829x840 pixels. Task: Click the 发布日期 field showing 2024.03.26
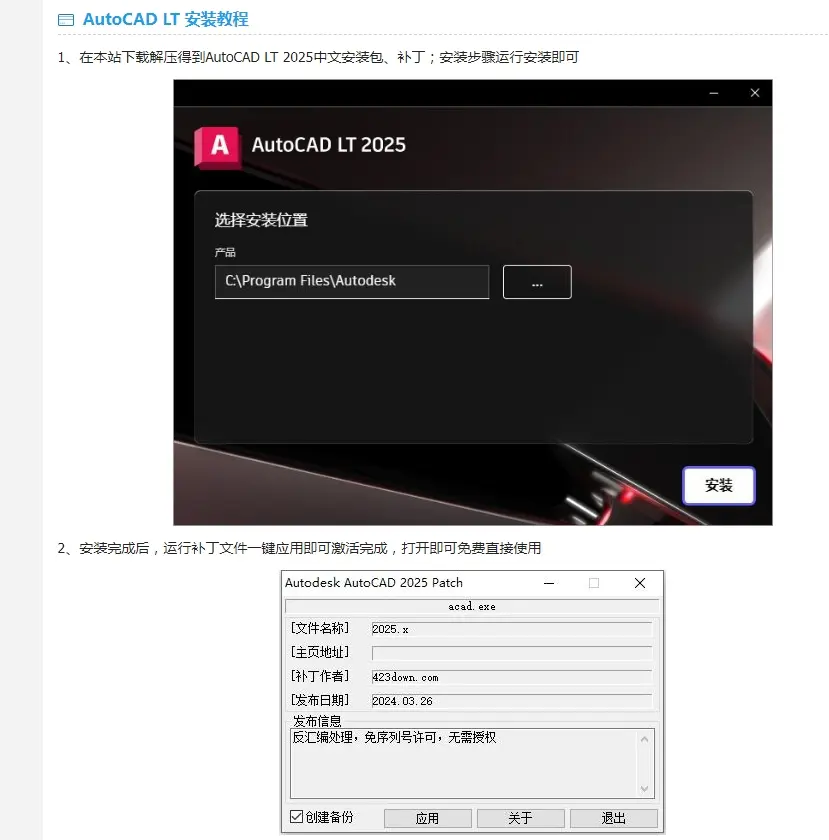pyautogui.click(x=512, y=701)
